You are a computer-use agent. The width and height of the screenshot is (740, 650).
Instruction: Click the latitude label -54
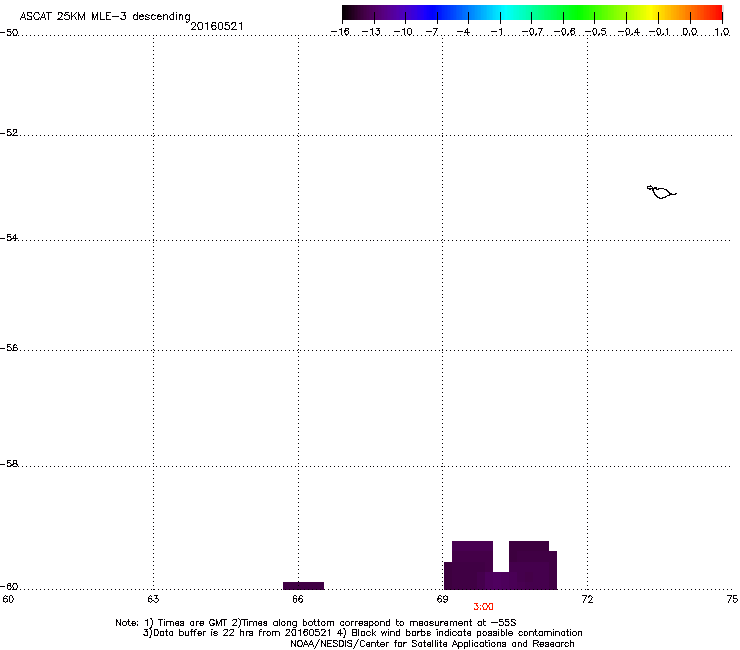[9, 238]
